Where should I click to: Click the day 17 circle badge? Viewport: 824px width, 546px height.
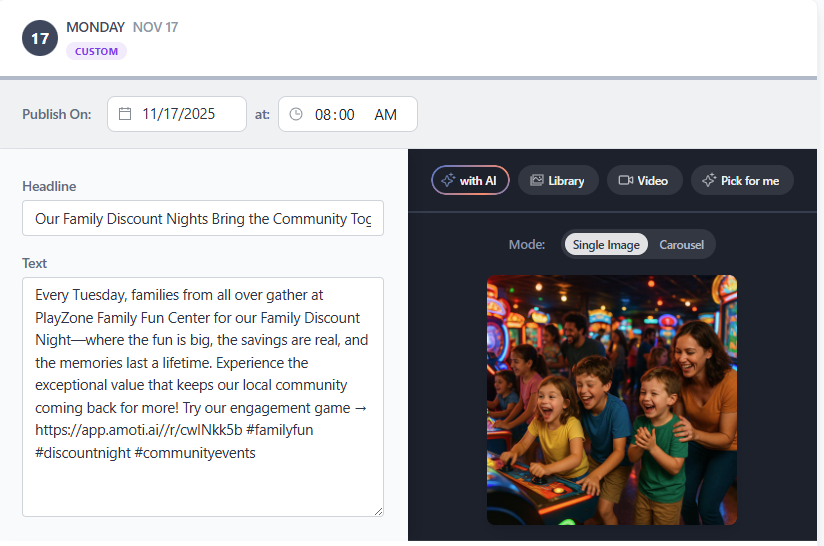40,39
